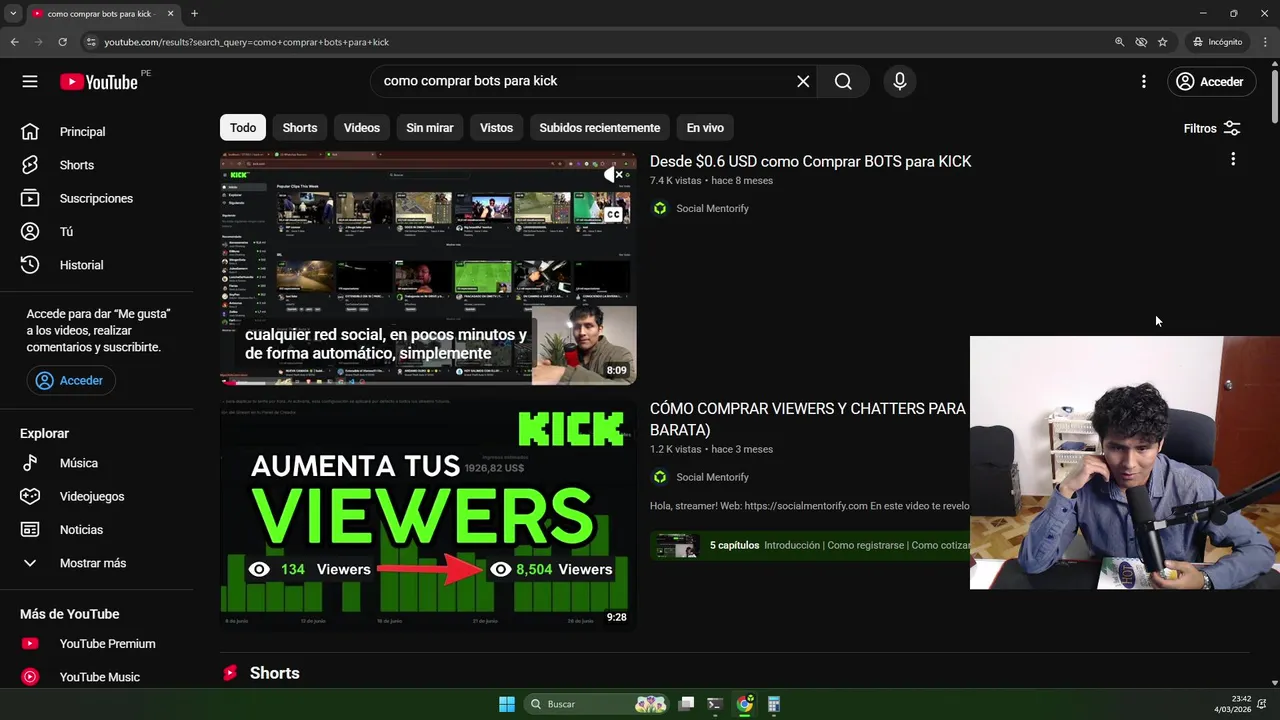Open the Windows Start menu

click(x=507, y=704)
